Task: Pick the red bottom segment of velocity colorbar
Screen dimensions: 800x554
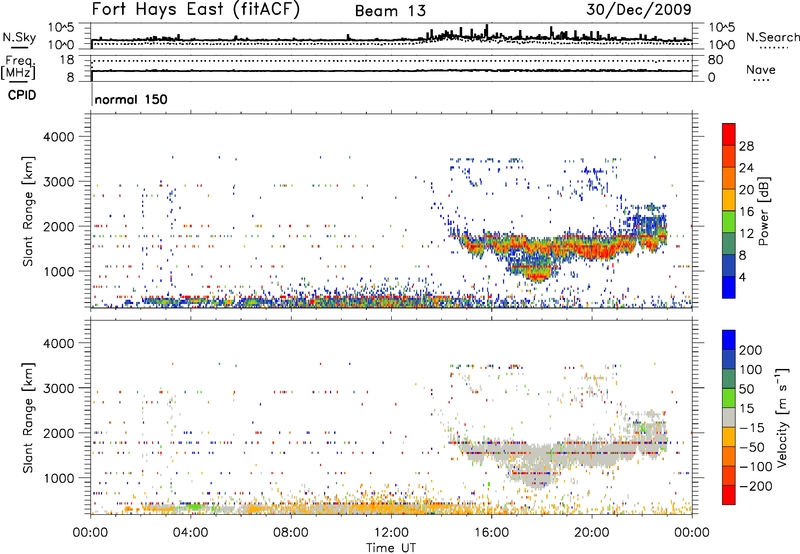Action: click(x=729, y=495)
